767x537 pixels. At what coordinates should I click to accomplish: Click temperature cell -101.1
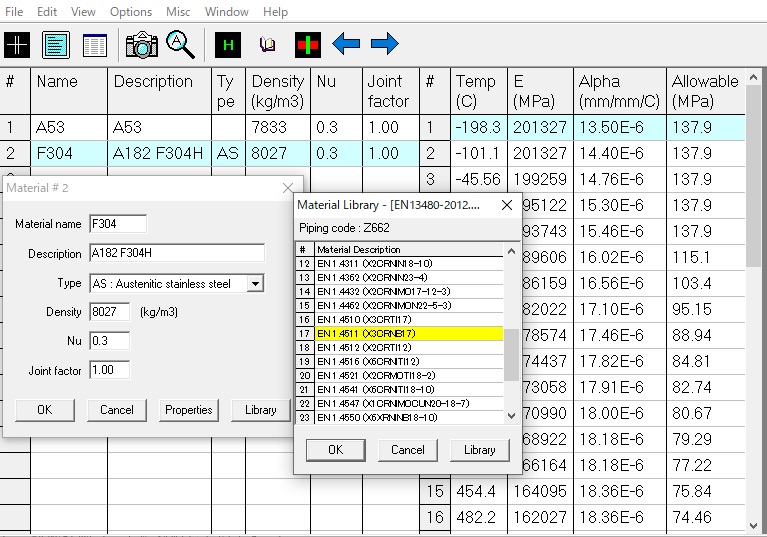point(479,154)
